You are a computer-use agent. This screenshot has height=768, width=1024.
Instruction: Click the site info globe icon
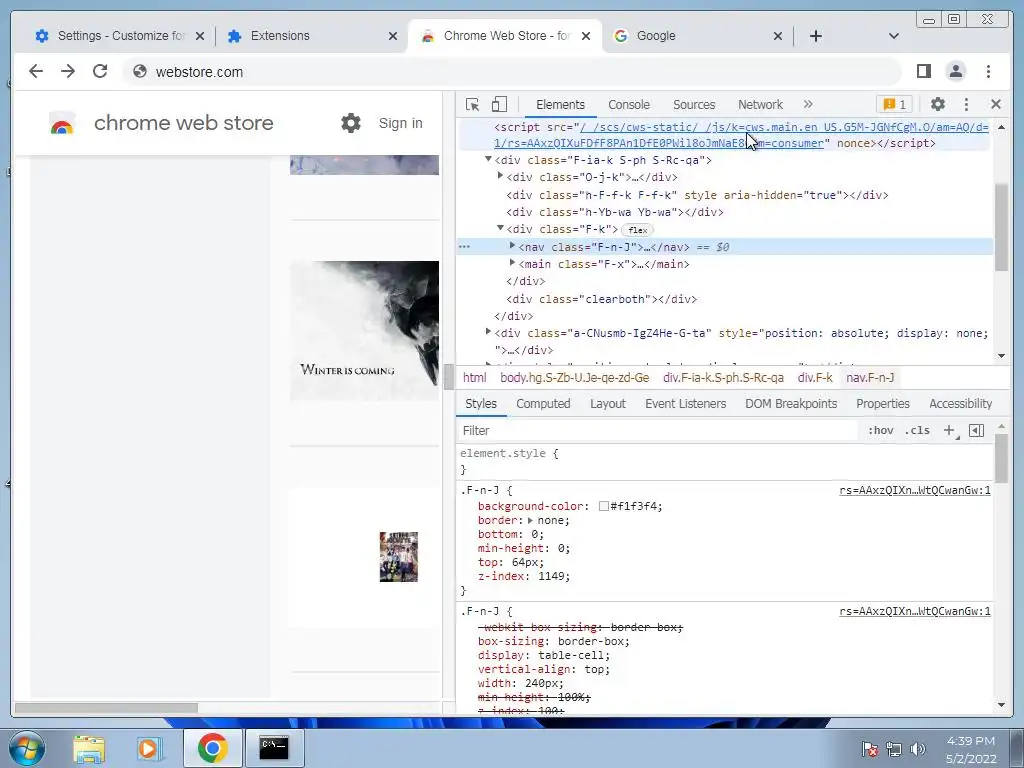(140, 72)
